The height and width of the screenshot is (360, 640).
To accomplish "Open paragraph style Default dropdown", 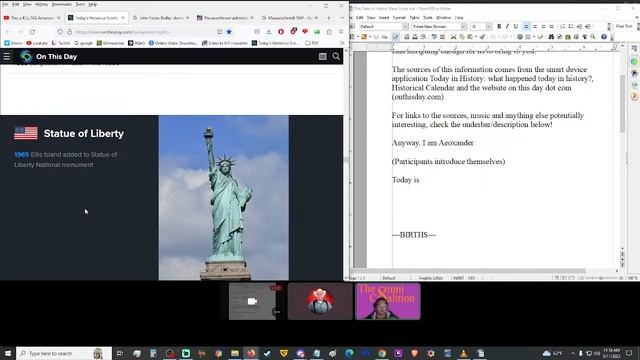I will click(x=405, y=27).
